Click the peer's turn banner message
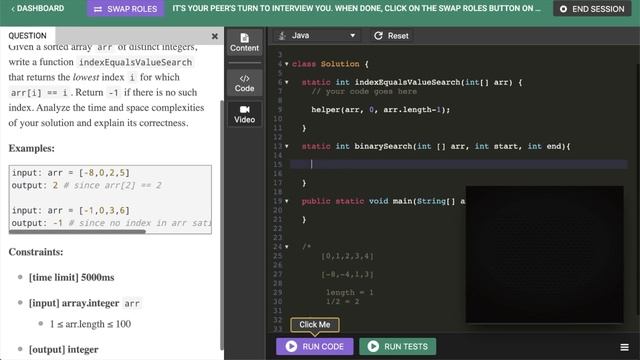 [x=356, y=9]
